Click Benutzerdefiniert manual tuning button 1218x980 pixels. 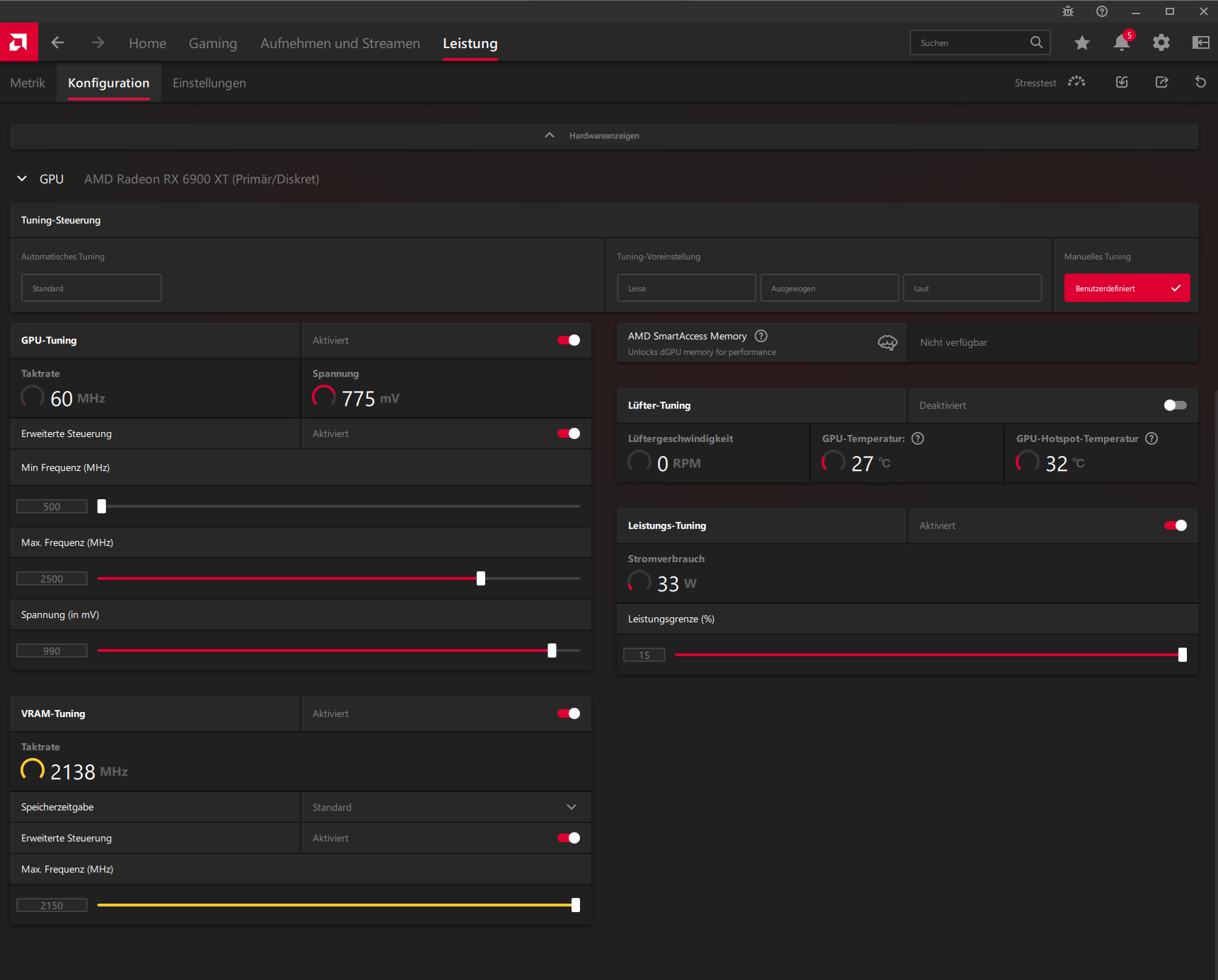click(x=1127, y=288)
